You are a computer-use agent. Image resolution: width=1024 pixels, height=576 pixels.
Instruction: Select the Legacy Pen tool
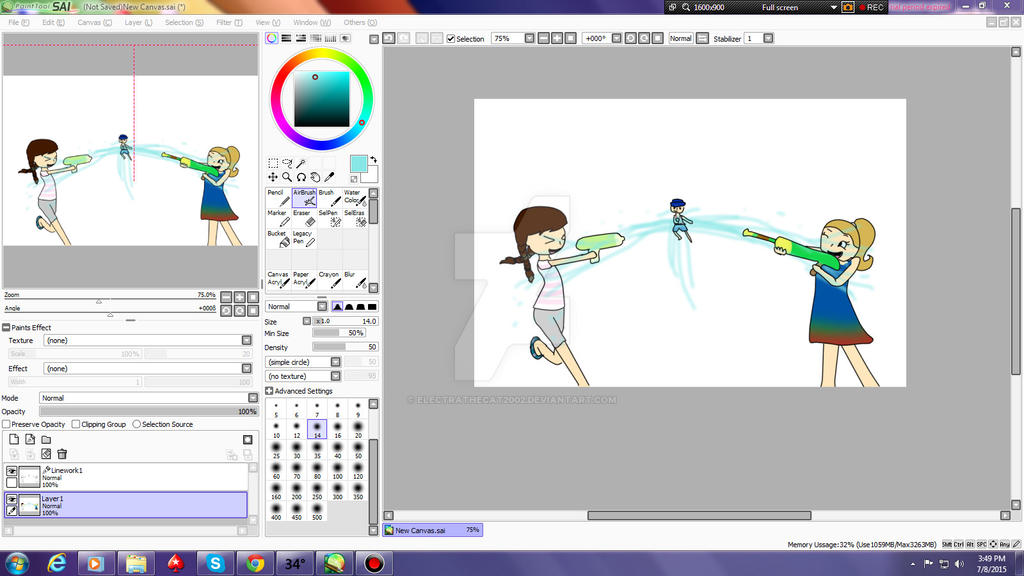click(304, 238)
